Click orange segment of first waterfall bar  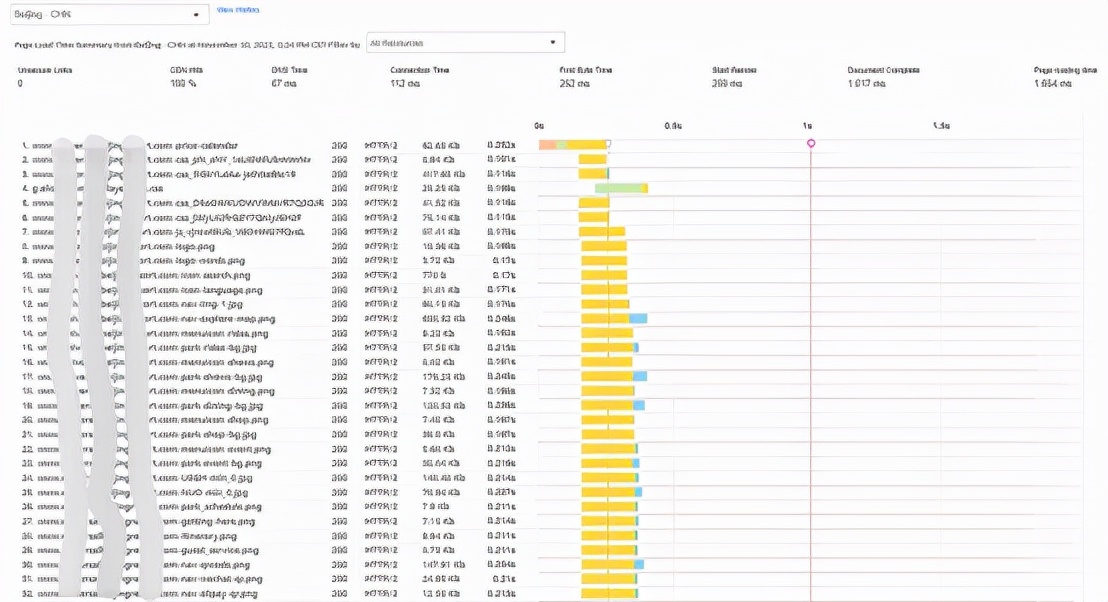[547, 145]
